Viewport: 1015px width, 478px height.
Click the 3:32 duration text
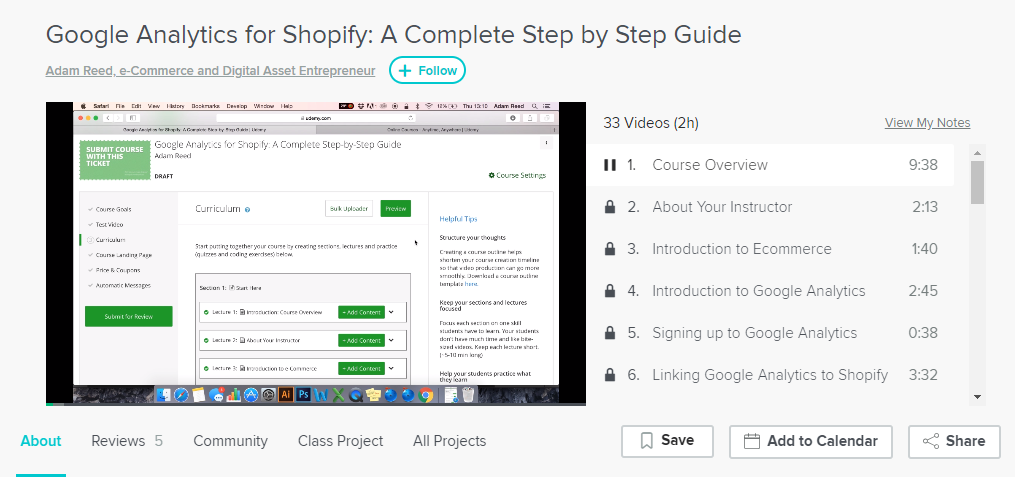(923, 375)
